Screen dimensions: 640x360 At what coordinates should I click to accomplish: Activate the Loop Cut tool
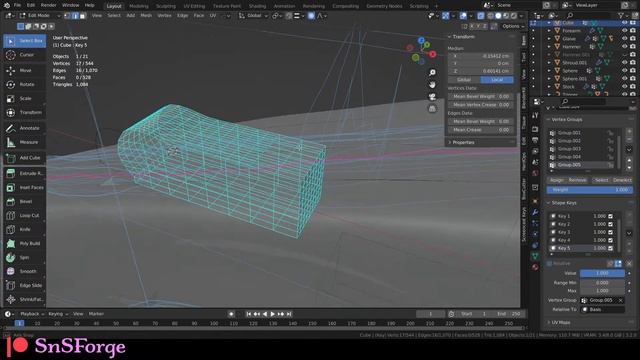24,215
